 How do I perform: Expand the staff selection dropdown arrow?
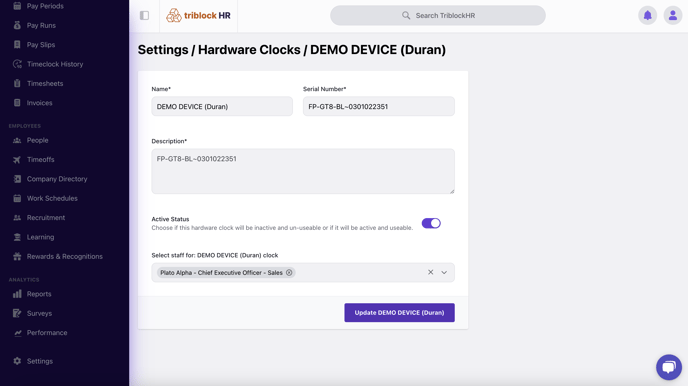[444, 272]
